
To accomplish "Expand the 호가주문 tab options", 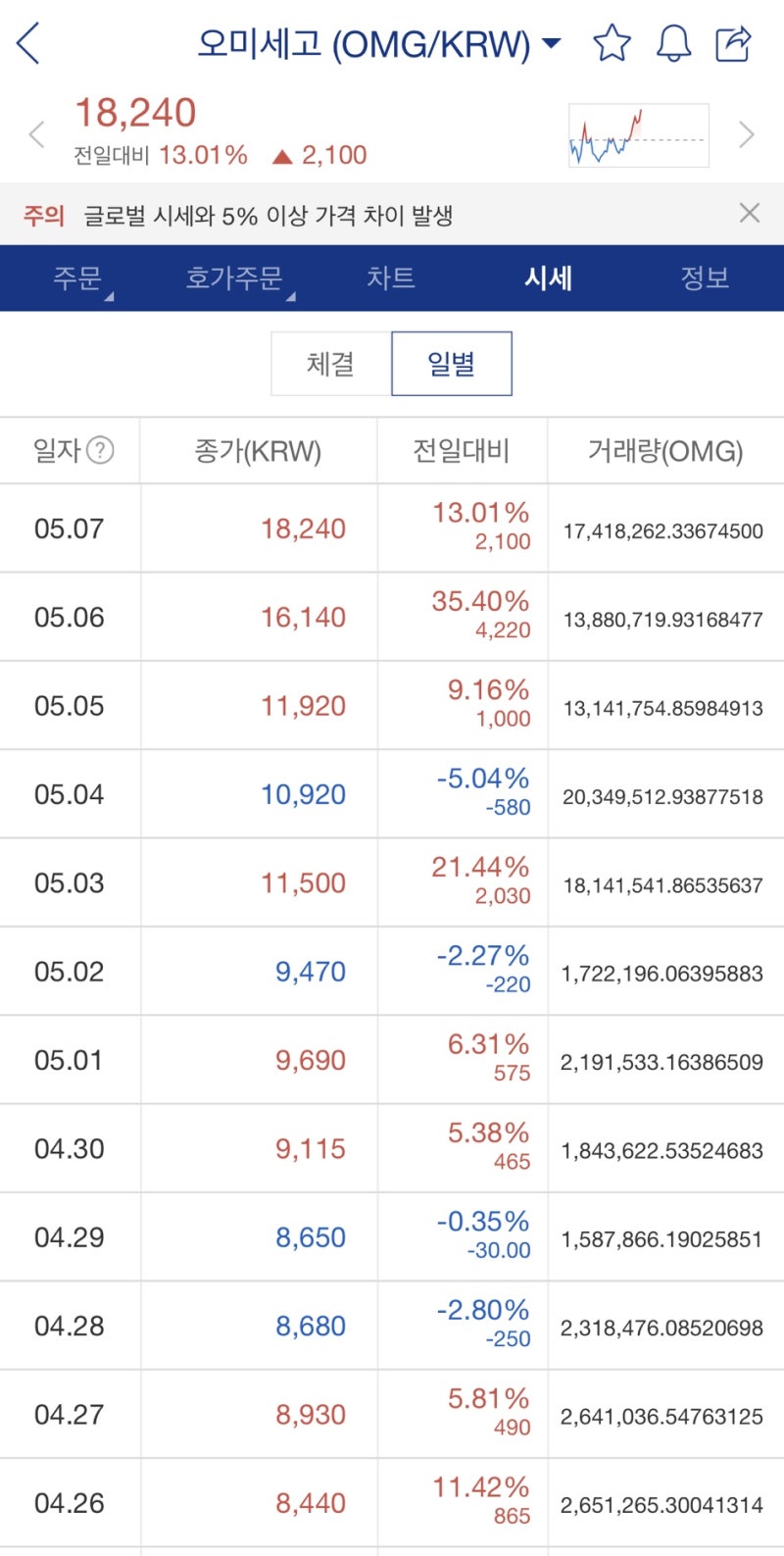I will tap(237, 278).
